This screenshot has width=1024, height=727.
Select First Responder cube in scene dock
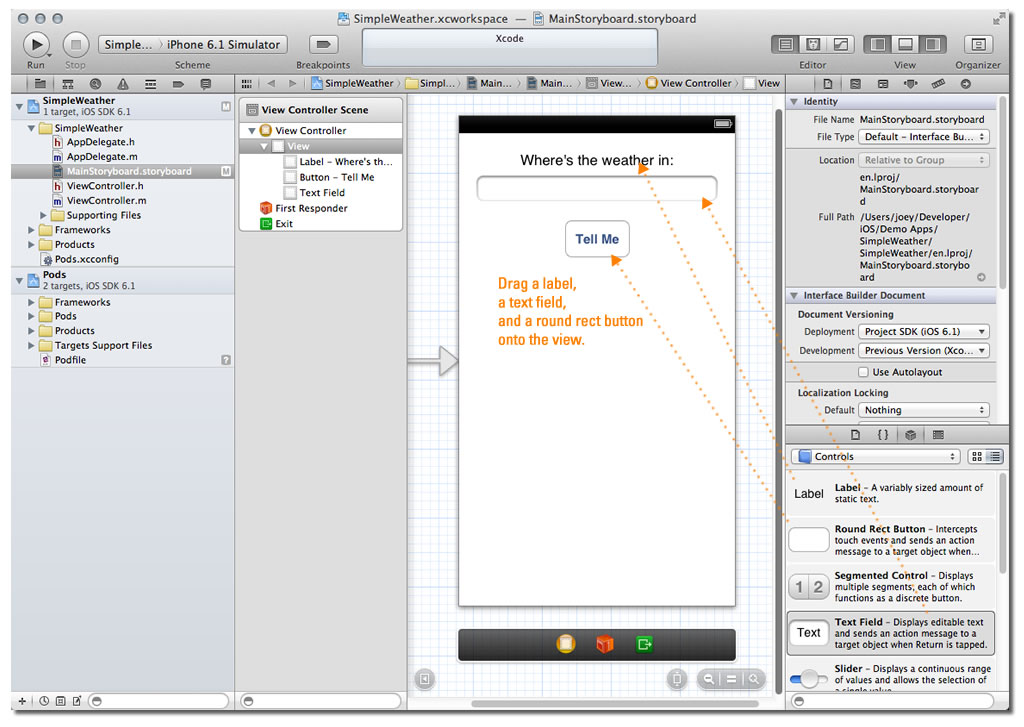(605, 644)
